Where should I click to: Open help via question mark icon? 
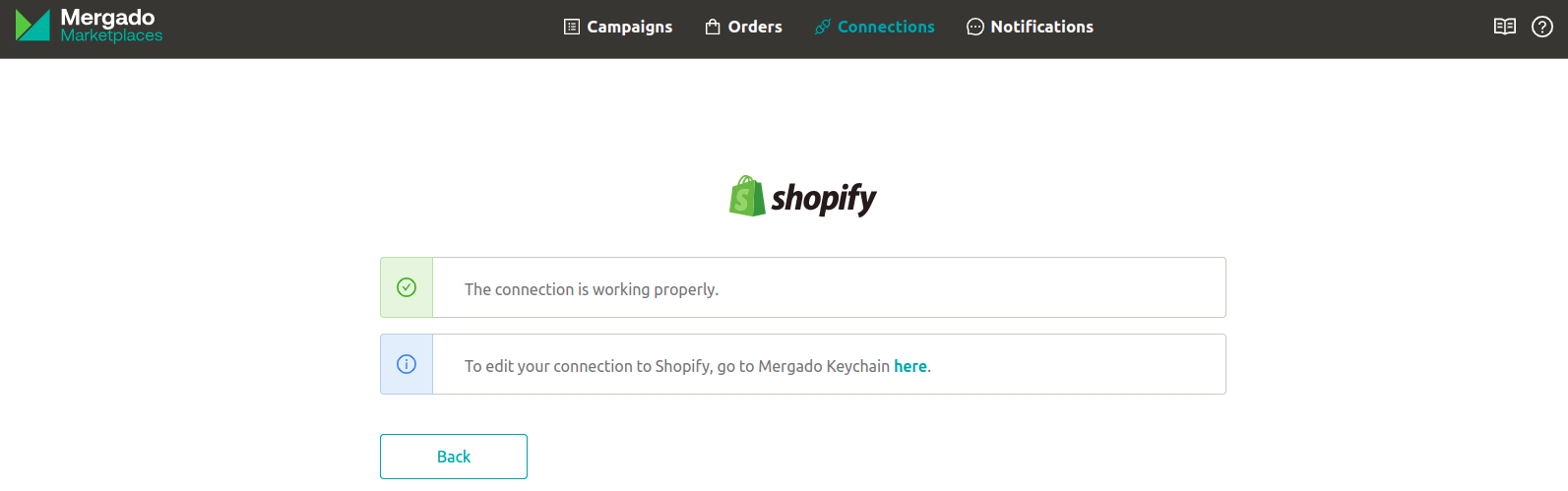(1542, 27)
